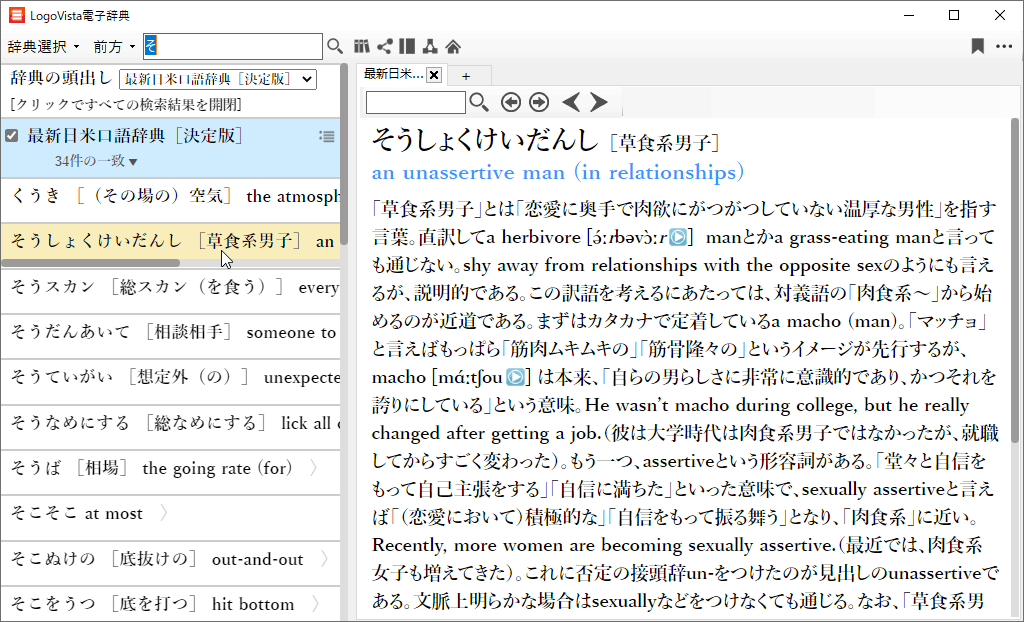This screenshot has width=1024, height=622.
Task: Click the main search magnifier icon
Action: click(x=335, y=46)
